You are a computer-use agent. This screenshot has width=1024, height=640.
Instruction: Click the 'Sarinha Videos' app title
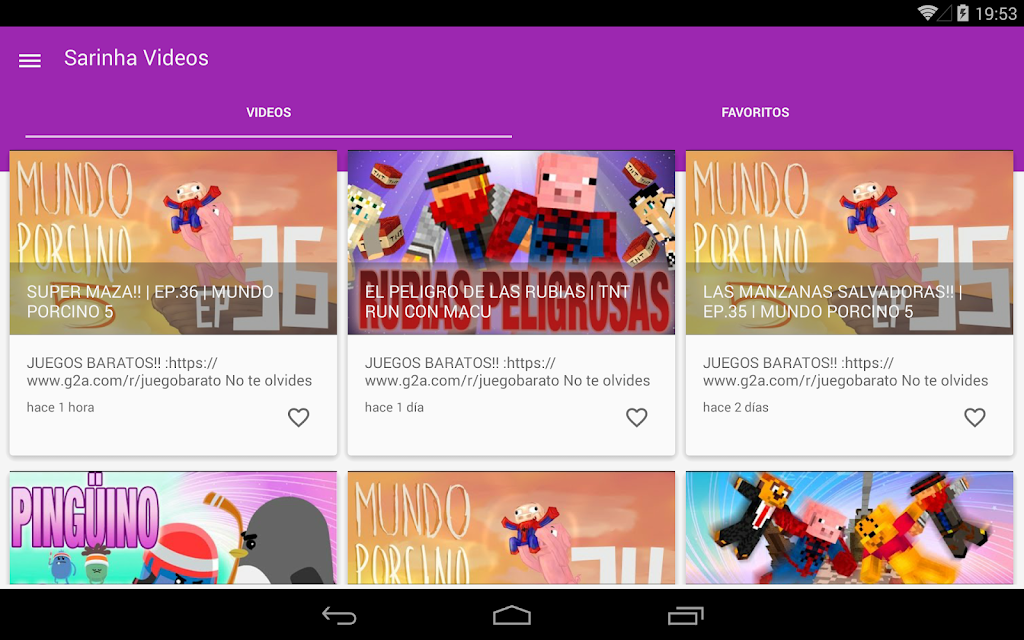click(136, 58)
